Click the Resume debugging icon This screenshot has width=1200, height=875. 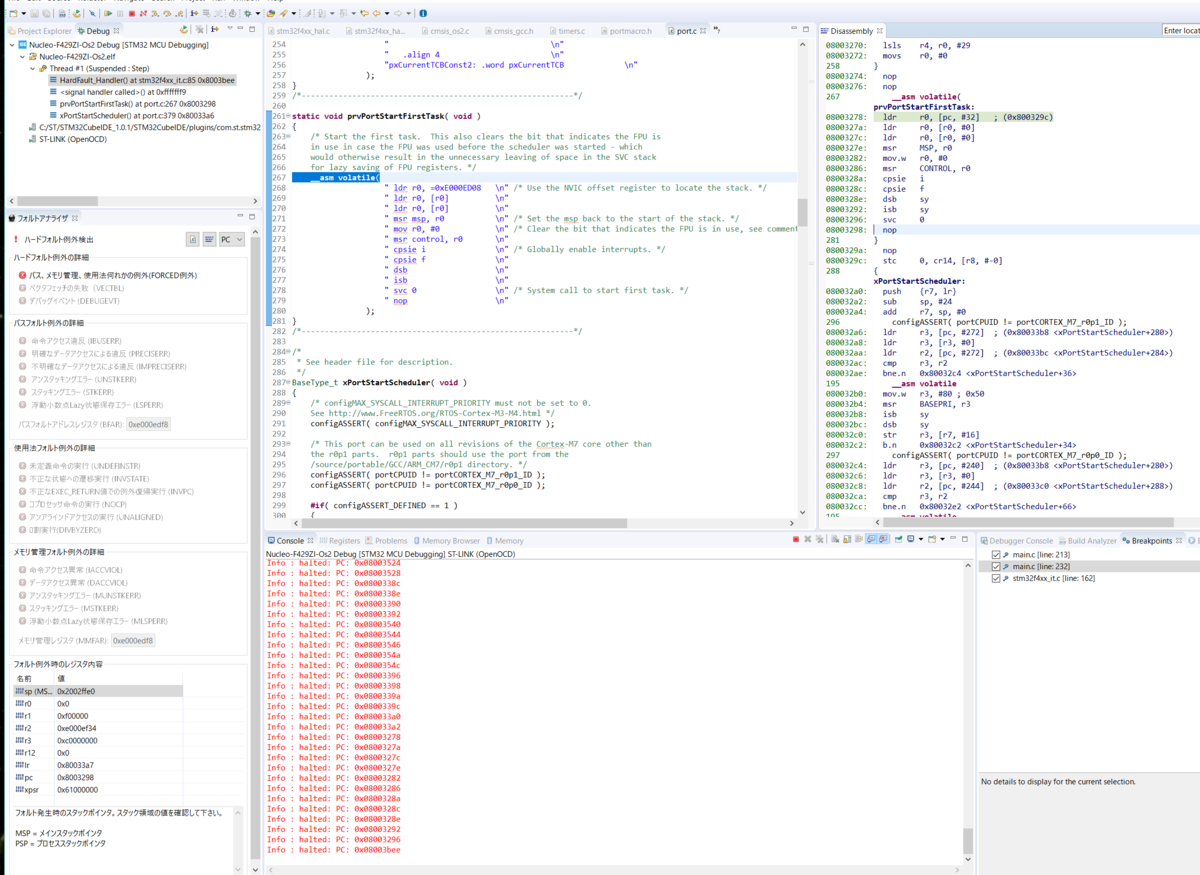tap(109, 13)
